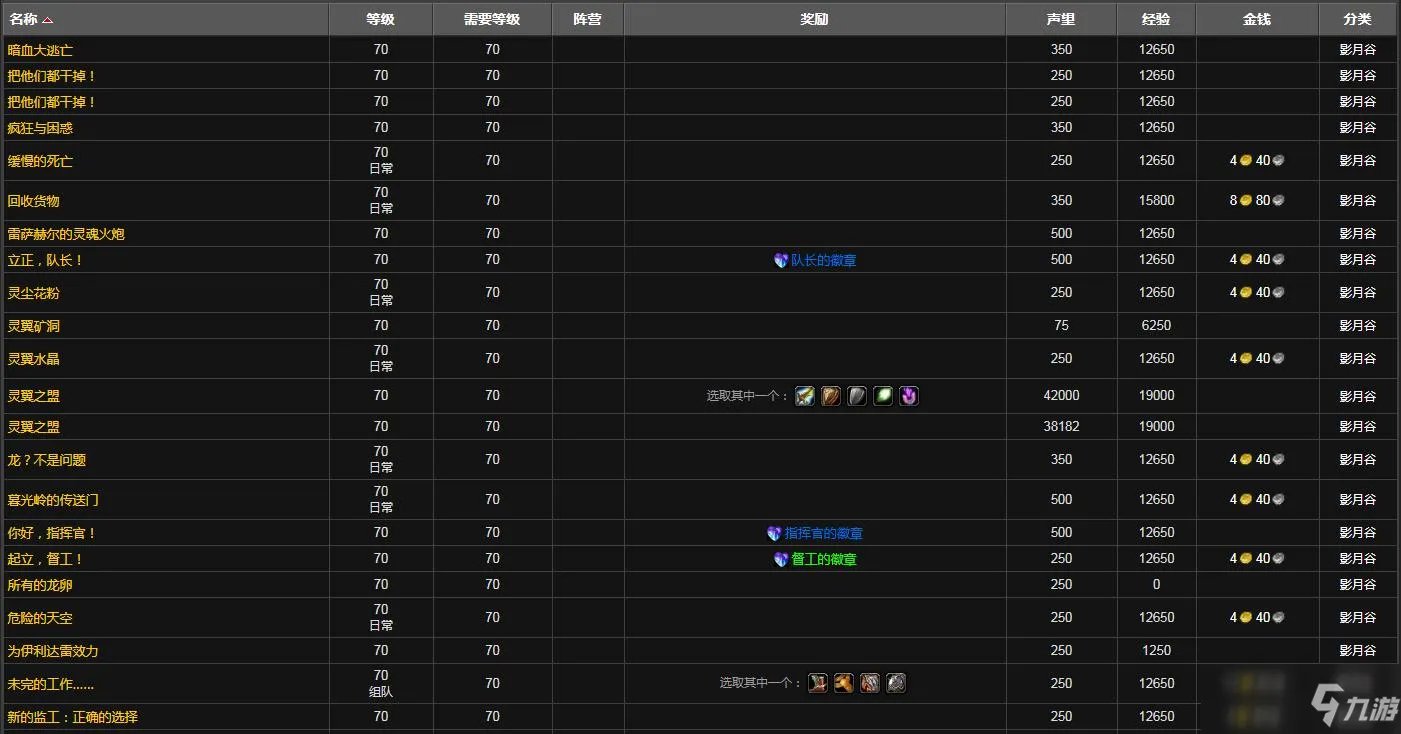Open the 雷萨赫尔的灵魂火炮 quest
Image resolution: width=1401 pixels, height=734 pixels.
(x=66, y=234)
